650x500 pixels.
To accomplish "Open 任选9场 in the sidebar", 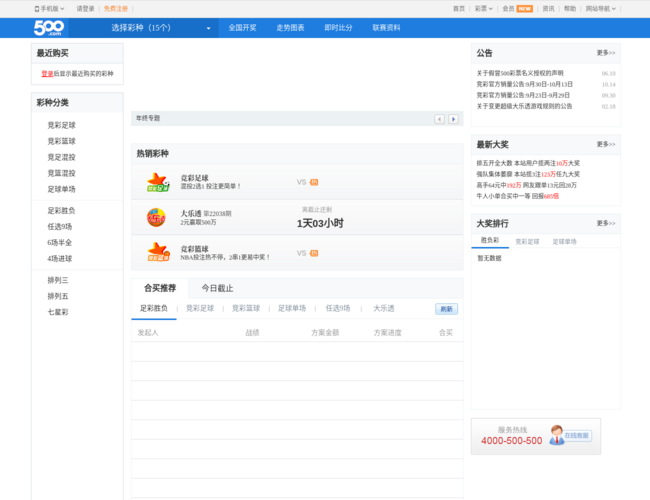I will point(60,227).
